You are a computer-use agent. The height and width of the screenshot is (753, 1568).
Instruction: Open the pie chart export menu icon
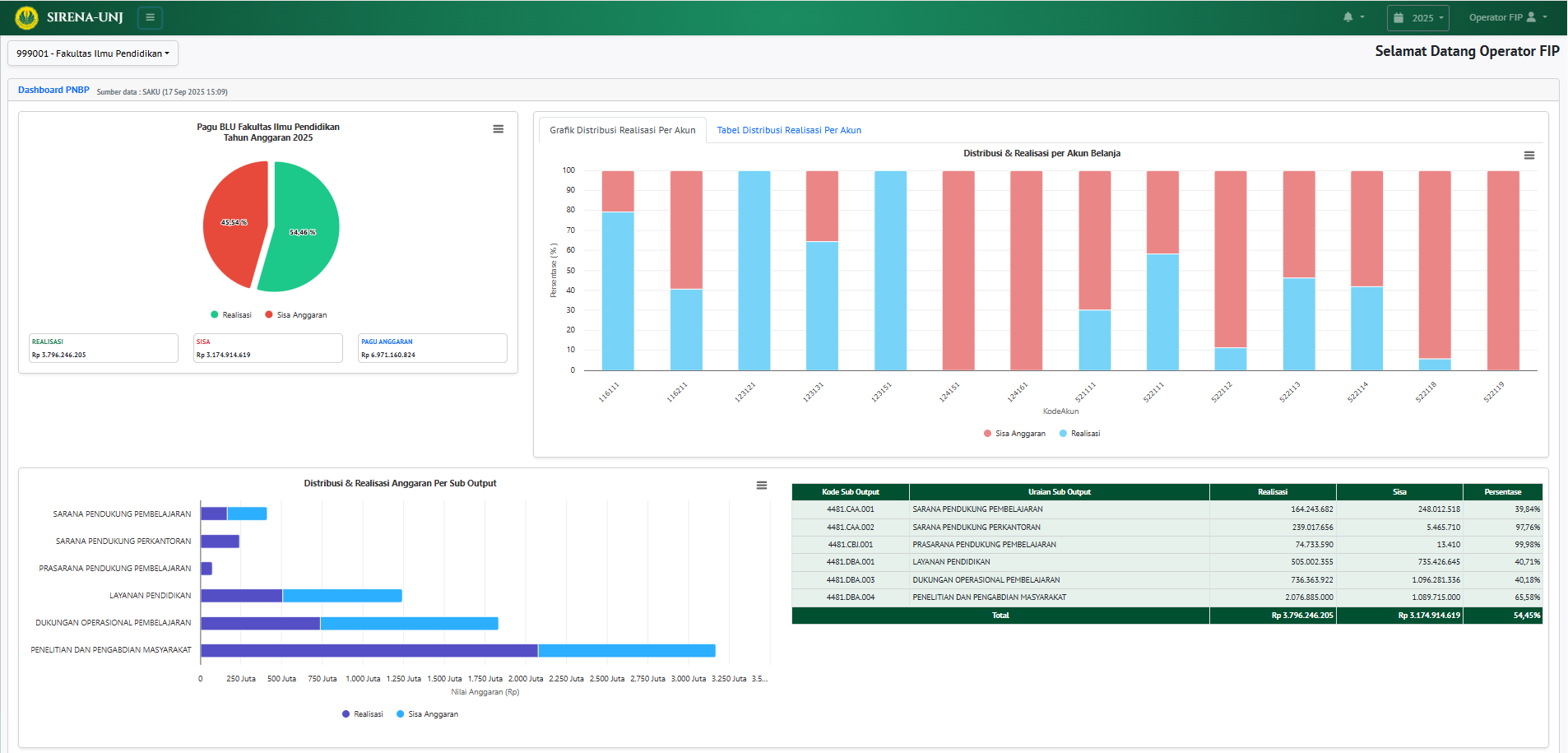point(498,129)
